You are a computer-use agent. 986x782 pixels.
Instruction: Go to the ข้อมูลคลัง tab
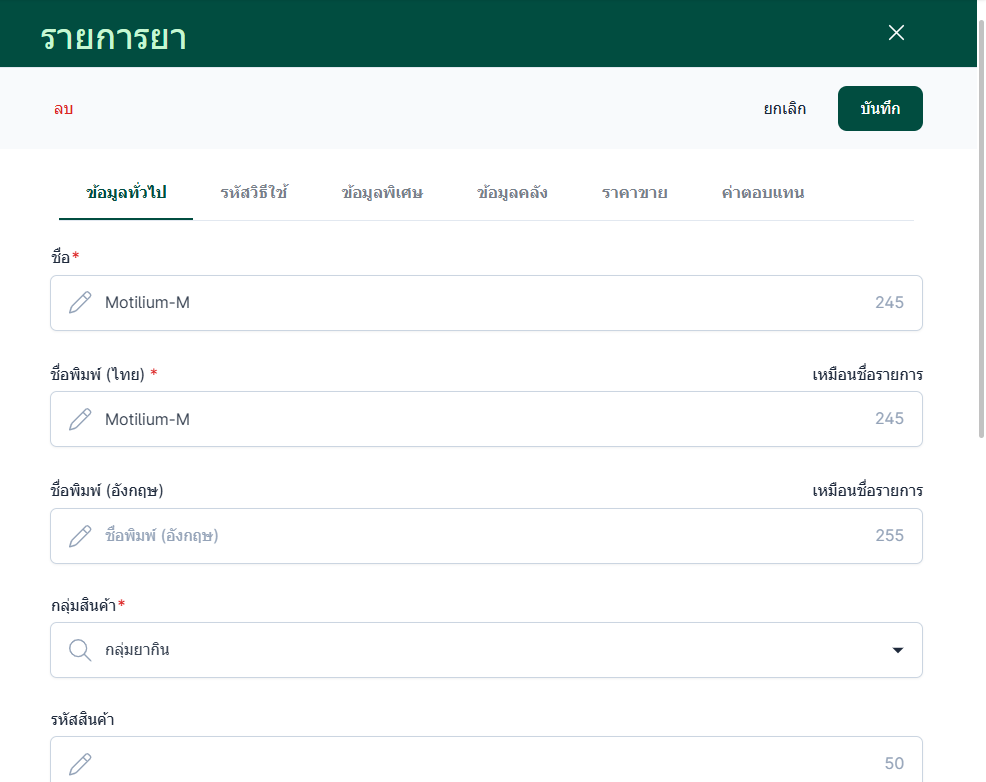point(512,192)
